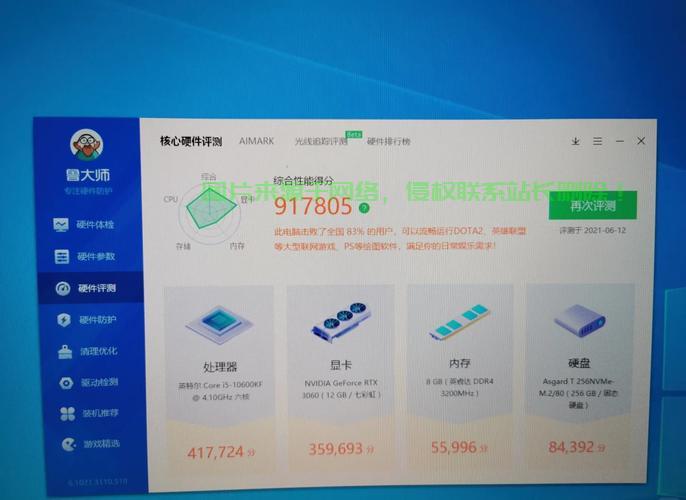Click the hard disk illustration
Screen dimensions: 686x500
click(x=580, y=320)
